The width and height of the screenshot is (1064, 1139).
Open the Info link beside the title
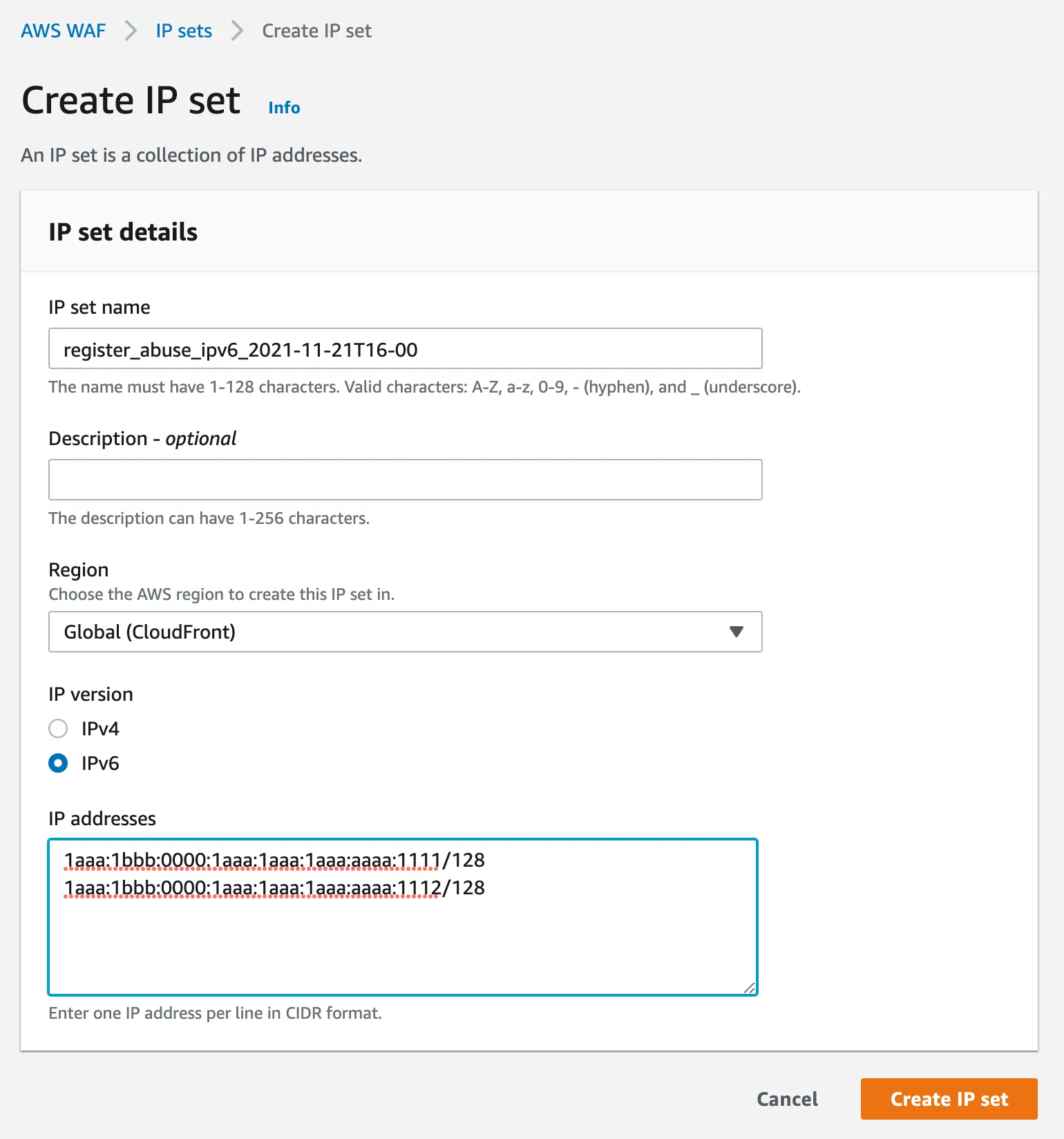pyautogui.click(x=284, y=108)
